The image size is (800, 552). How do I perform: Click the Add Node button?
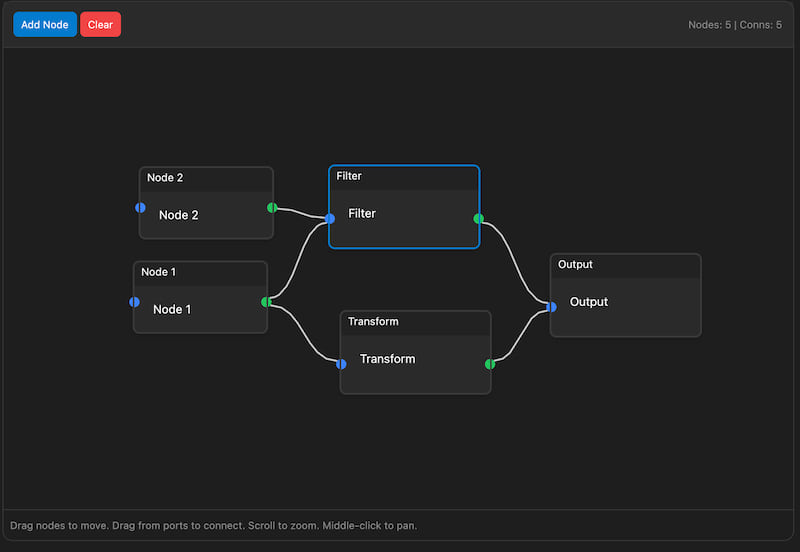(x=44, y=24)
